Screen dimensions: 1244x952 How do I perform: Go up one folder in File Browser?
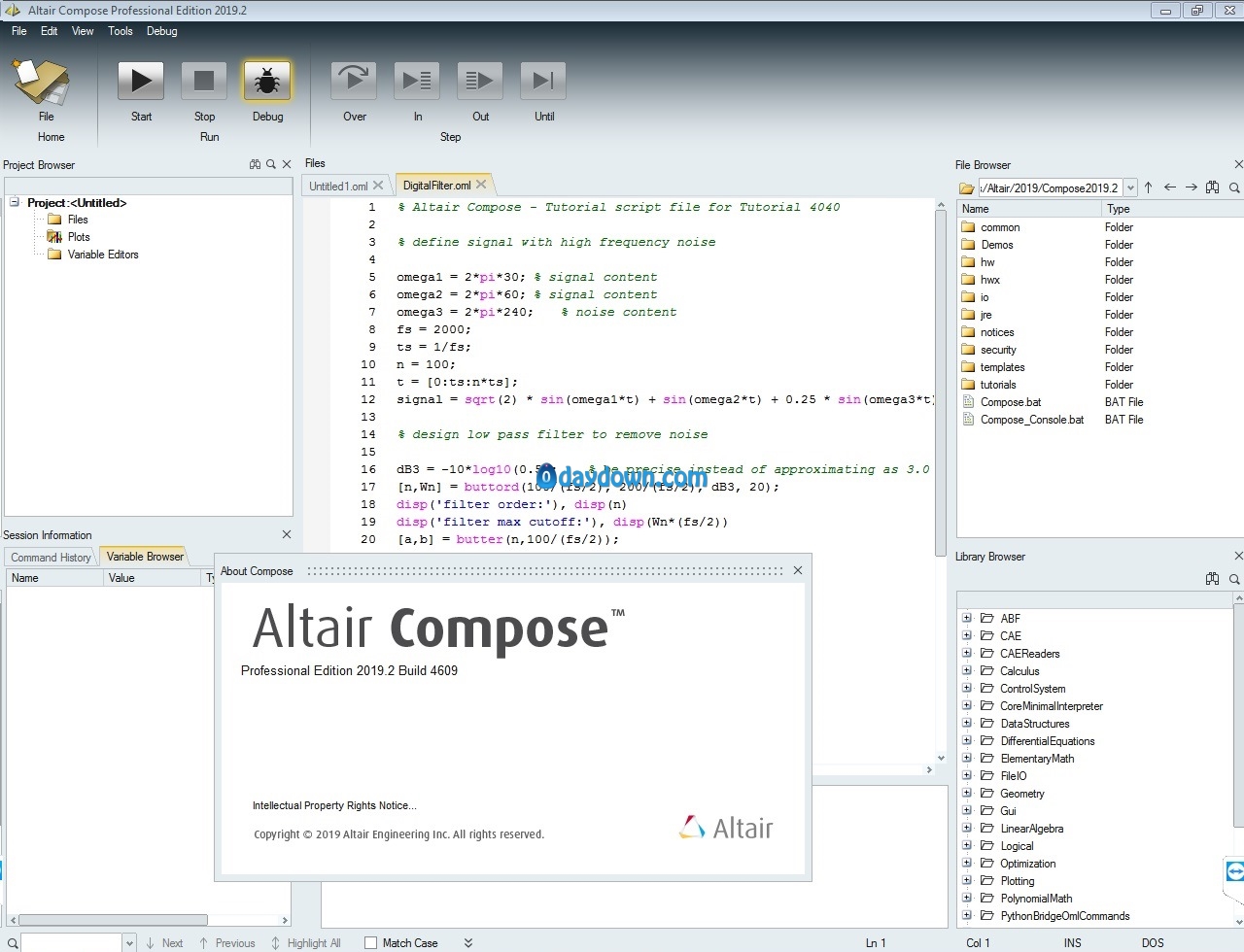coord(1149,187)
